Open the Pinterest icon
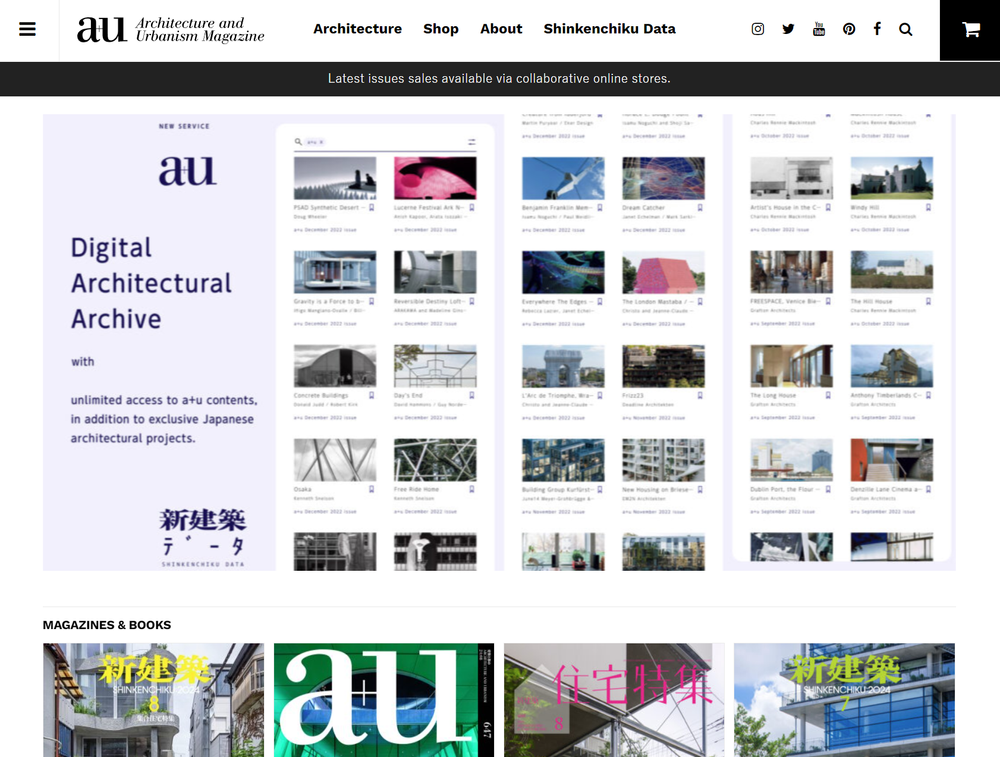The image size is (1000, 757). pos(849,29)
